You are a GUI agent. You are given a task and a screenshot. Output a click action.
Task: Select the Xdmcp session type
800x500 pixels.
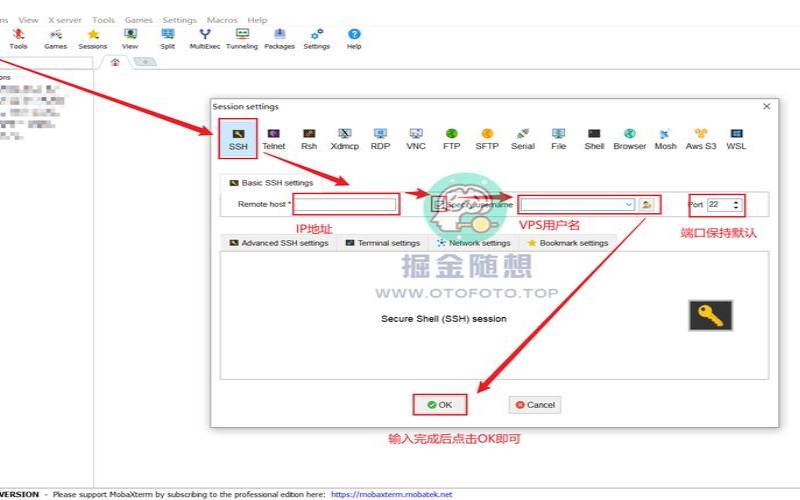point(344,139)
